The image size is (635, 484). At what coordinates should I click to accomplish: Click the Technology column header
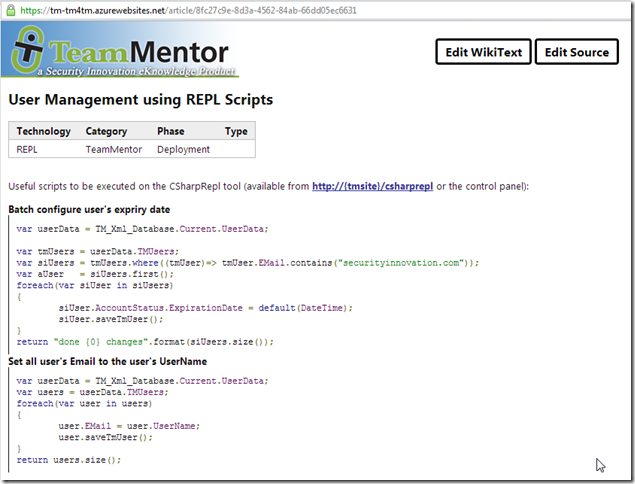coord(43,131)
